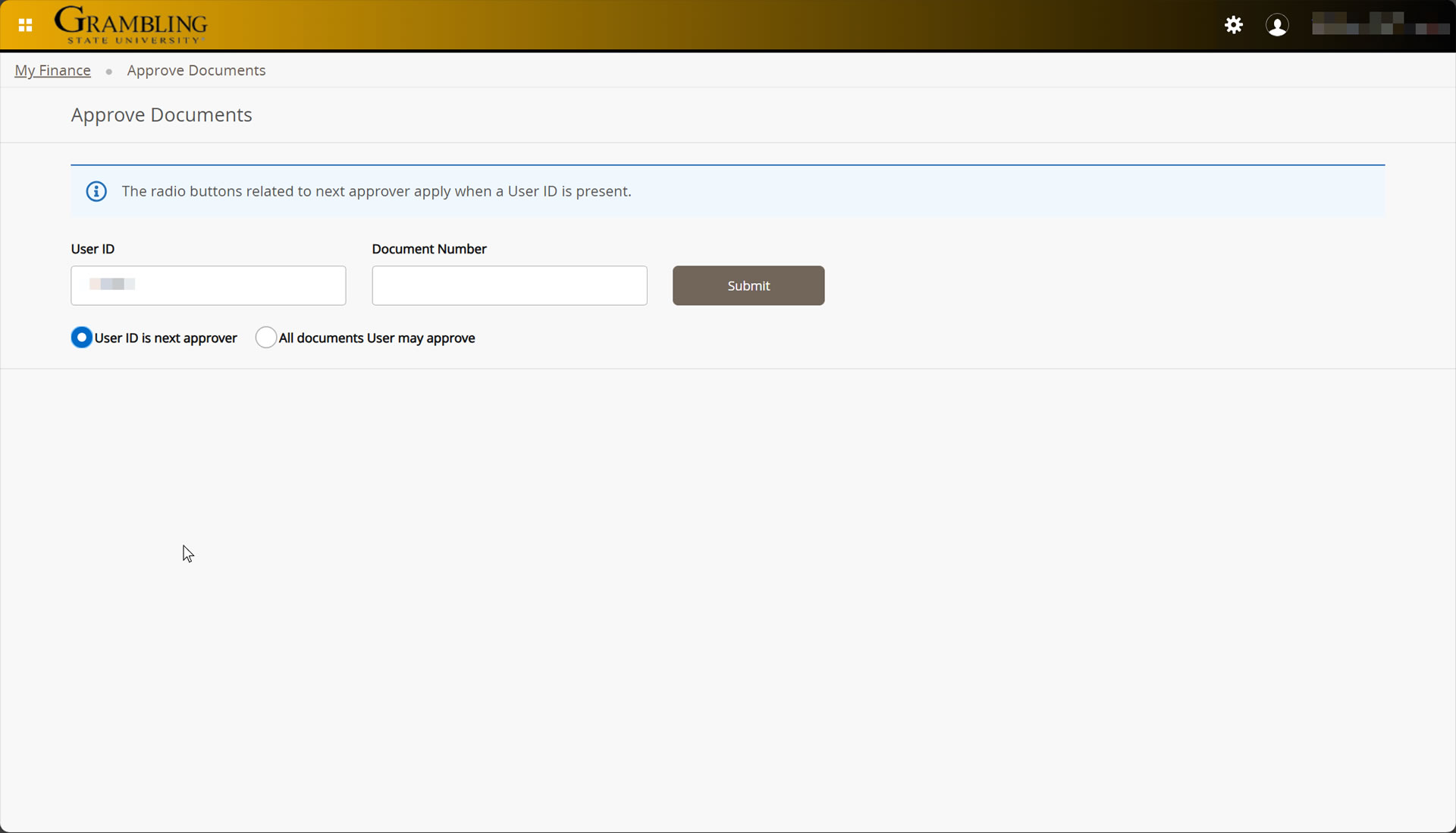Select the masked user name in the header

pyautogui.click(x=1380, y=24)
